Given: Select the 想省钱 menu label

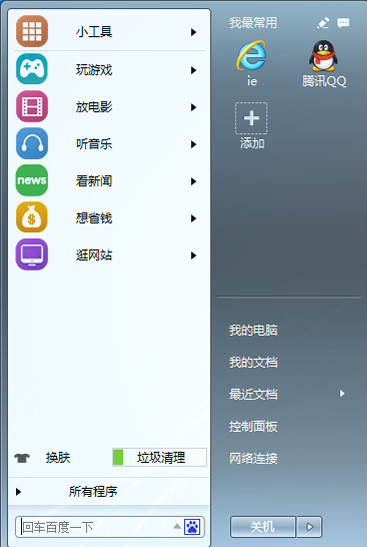Looking at the screenshot, I should 94,218.
